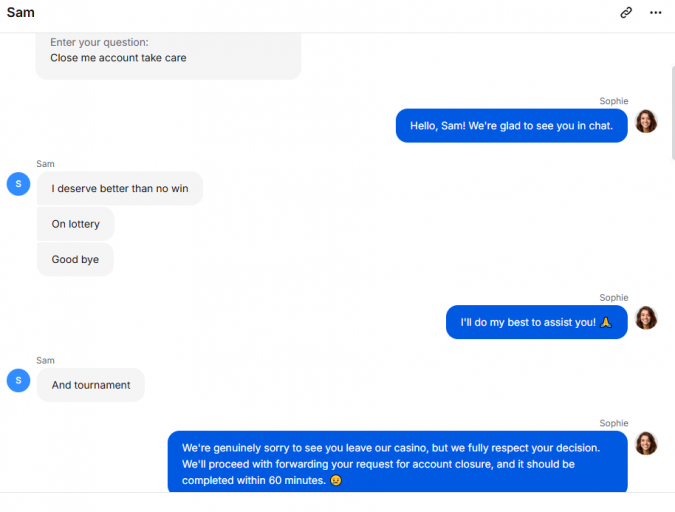Select the 'And tournament' message bubble

coord(91,385)
